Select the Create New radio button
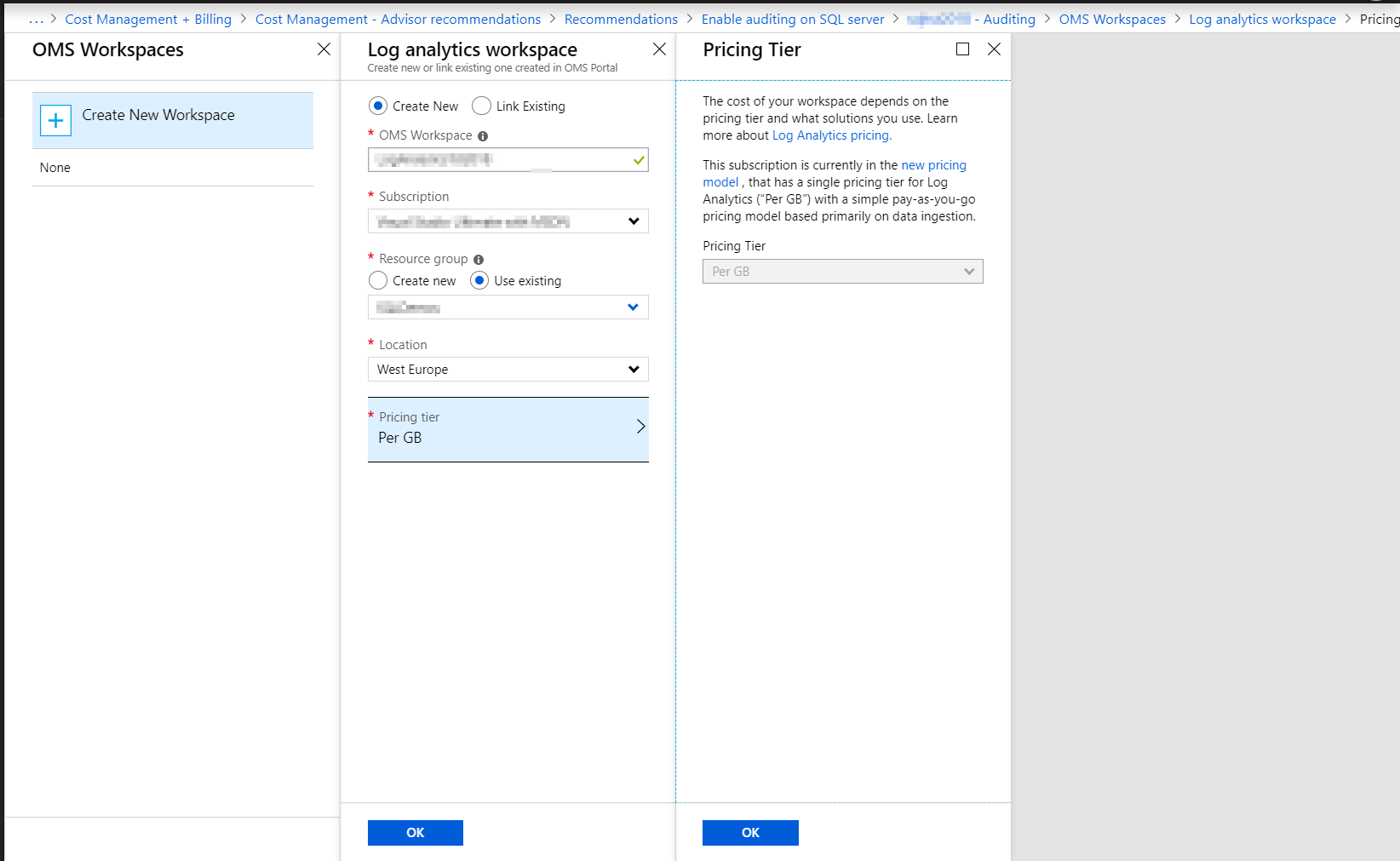Screen dimensions: 1400x861 (x=378, y=106)
